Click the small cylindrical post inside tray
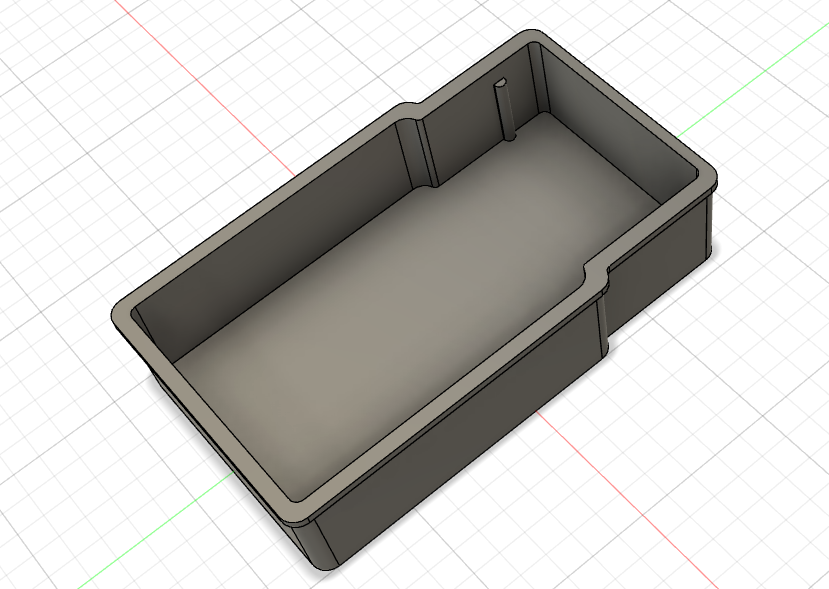Image resolution: width=829 pixels, height=589 pixels. [505, 108]
